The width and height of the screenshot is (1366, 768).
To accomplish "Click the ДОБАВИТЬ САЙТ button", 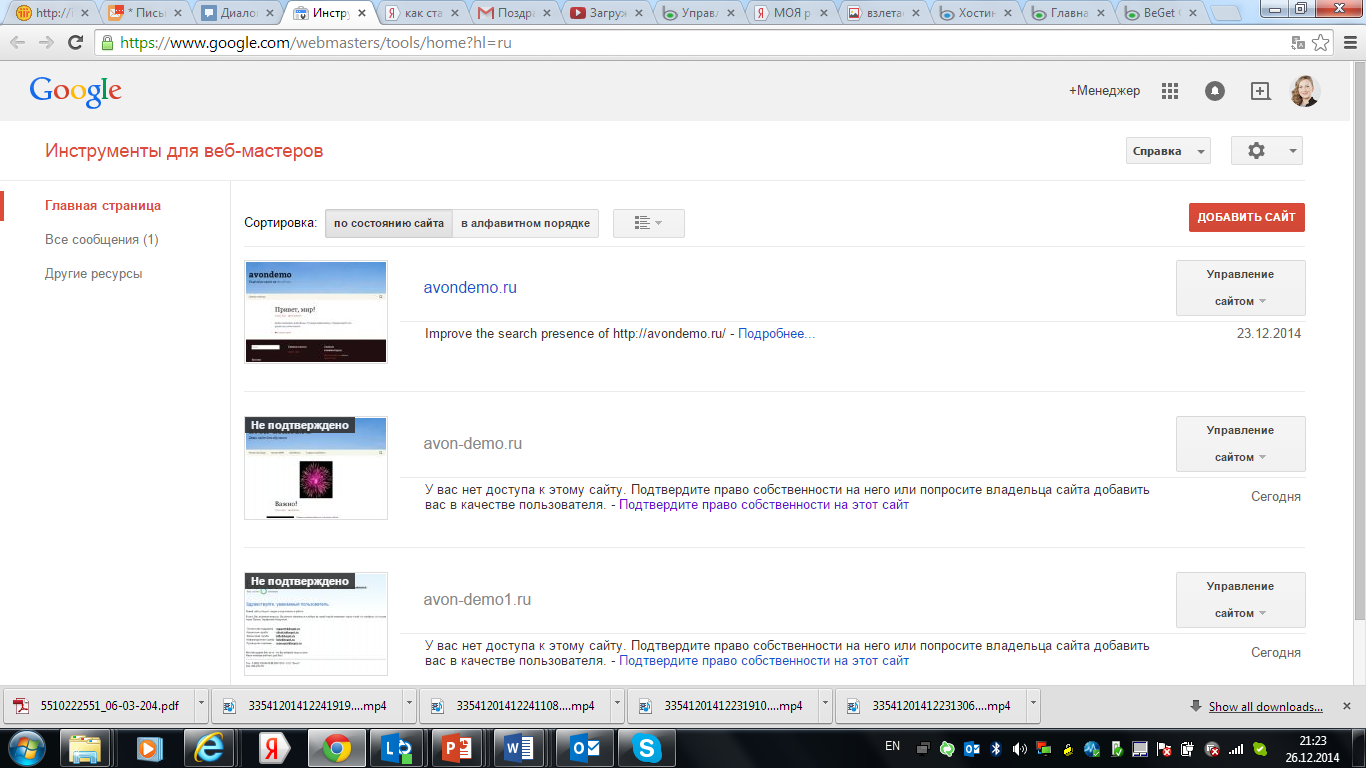I will point(1246,217).
